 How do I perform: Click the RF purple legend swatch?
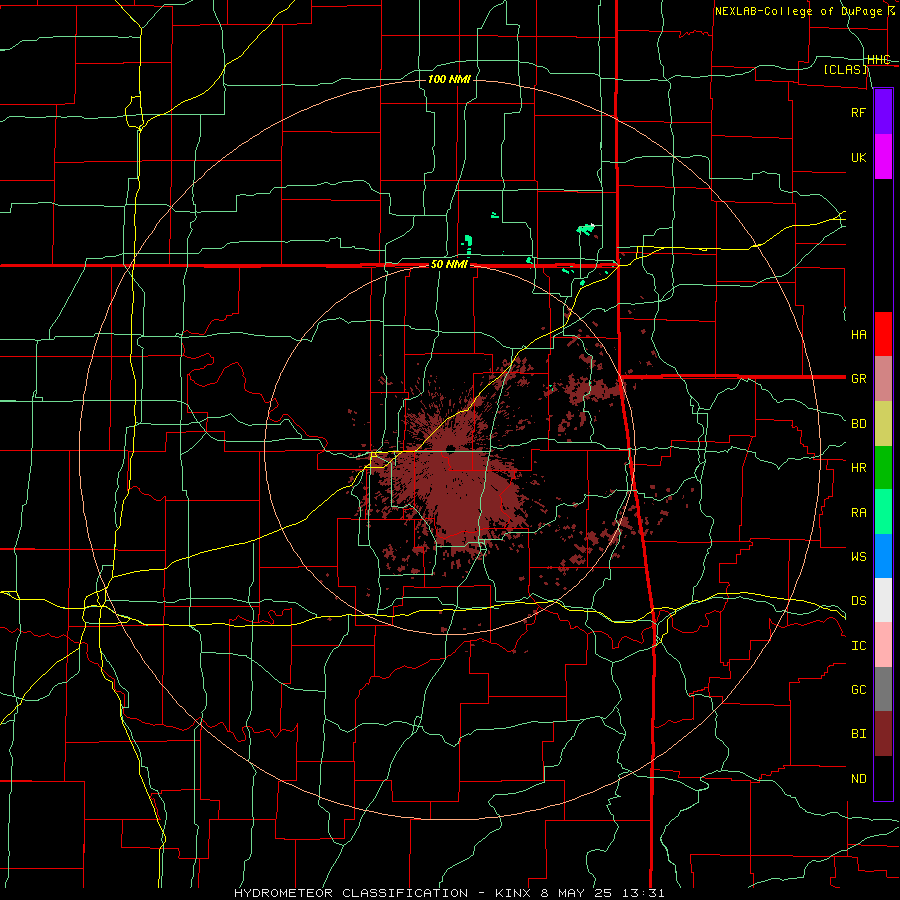(883, 112)
